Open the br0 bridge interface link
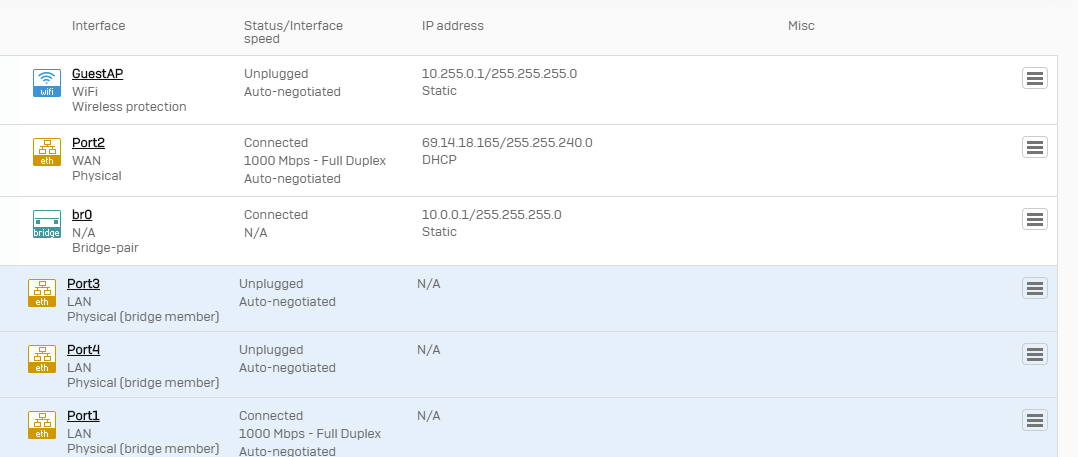This screenshot has width=1078, height=457. point(82,214)
